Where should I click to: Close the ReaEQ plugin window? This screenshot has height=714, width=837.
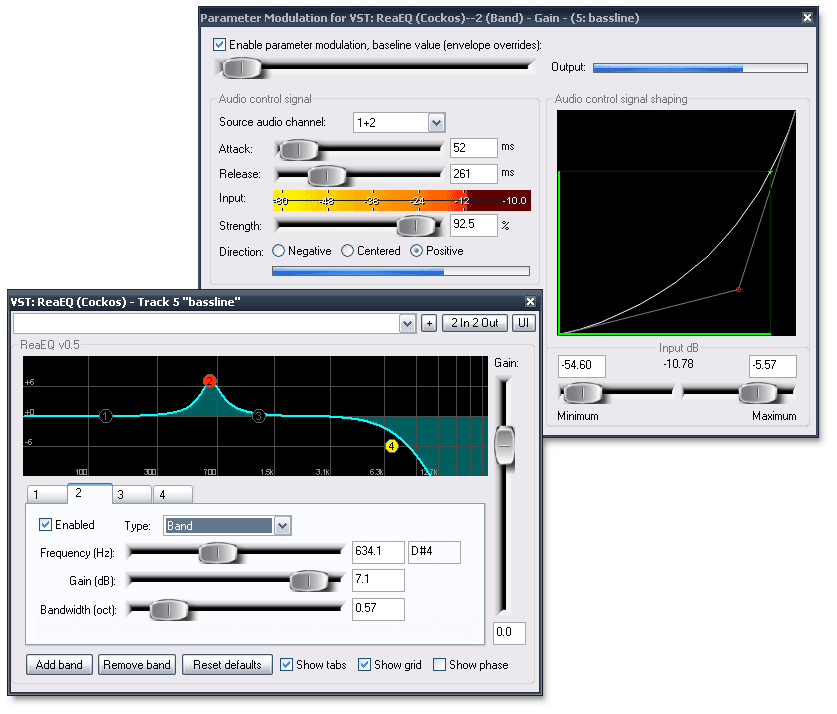(x=530, y=302)
